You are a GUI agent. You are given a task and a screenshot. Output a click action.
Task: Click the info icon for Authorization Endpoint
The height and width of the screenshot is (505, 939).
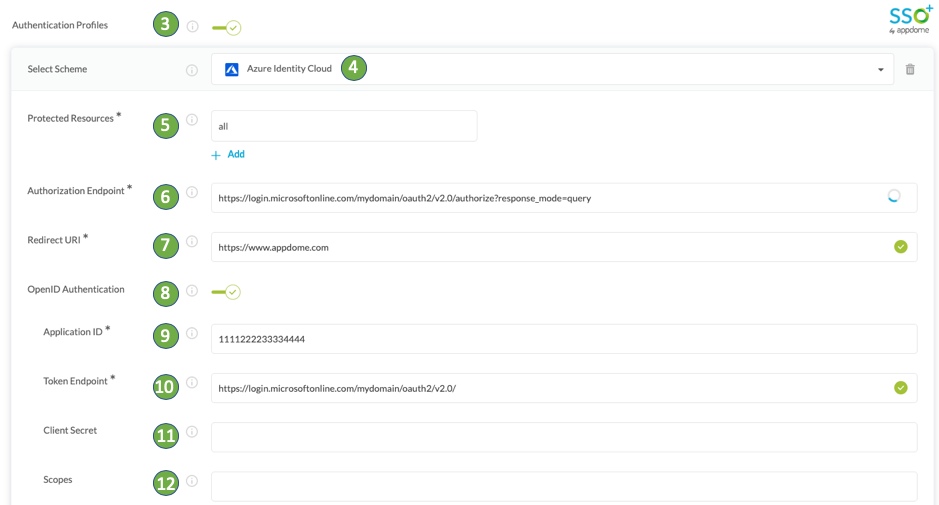click(192, 192)
